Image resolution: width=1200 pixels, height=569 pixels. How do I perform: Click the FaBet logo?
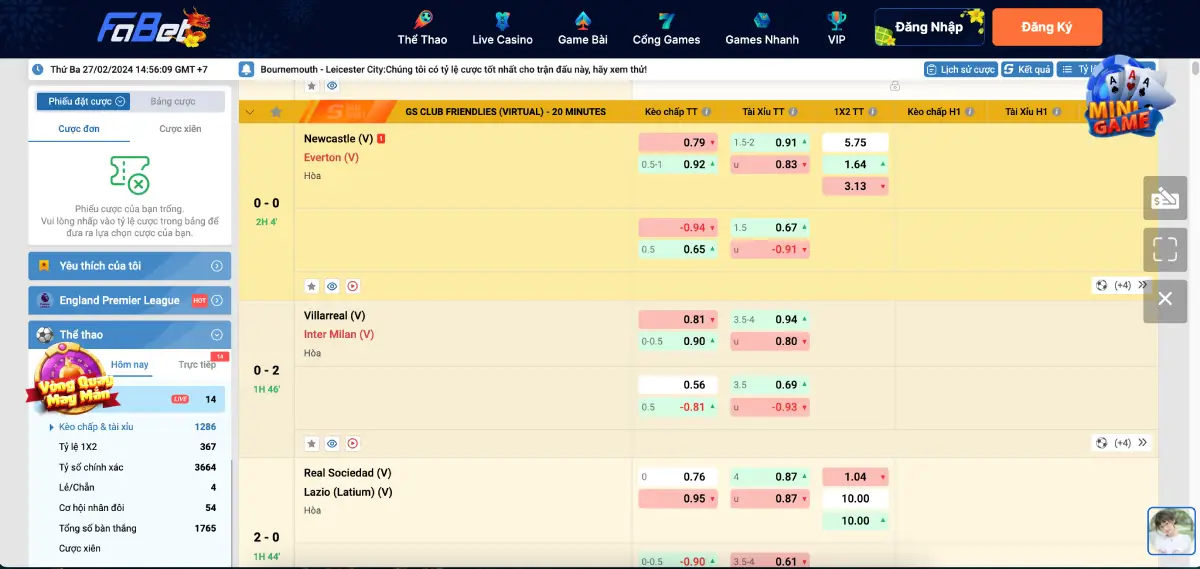click(153, 27)
